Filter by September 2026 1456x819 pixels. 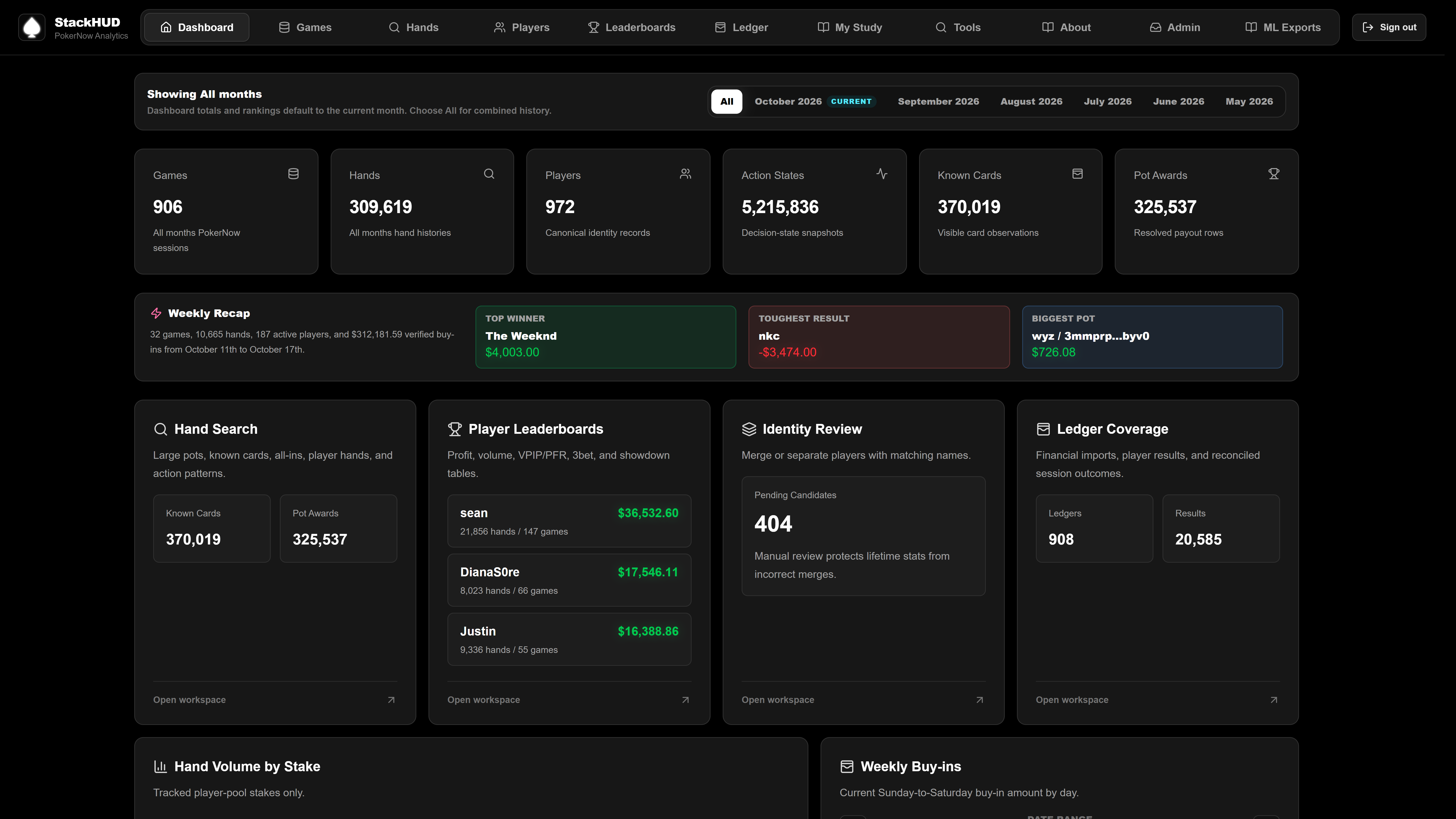coord(938,102)
